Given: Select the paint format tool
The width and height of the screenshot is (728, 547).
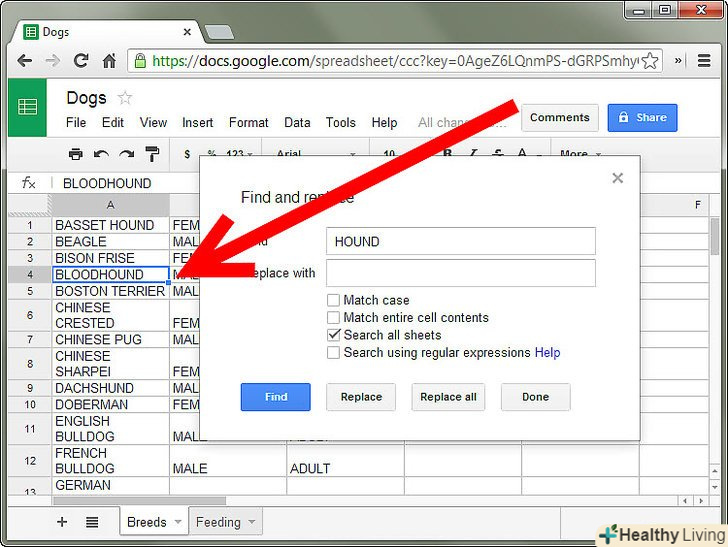Looking at the screenshot, I should click(152, 154).
